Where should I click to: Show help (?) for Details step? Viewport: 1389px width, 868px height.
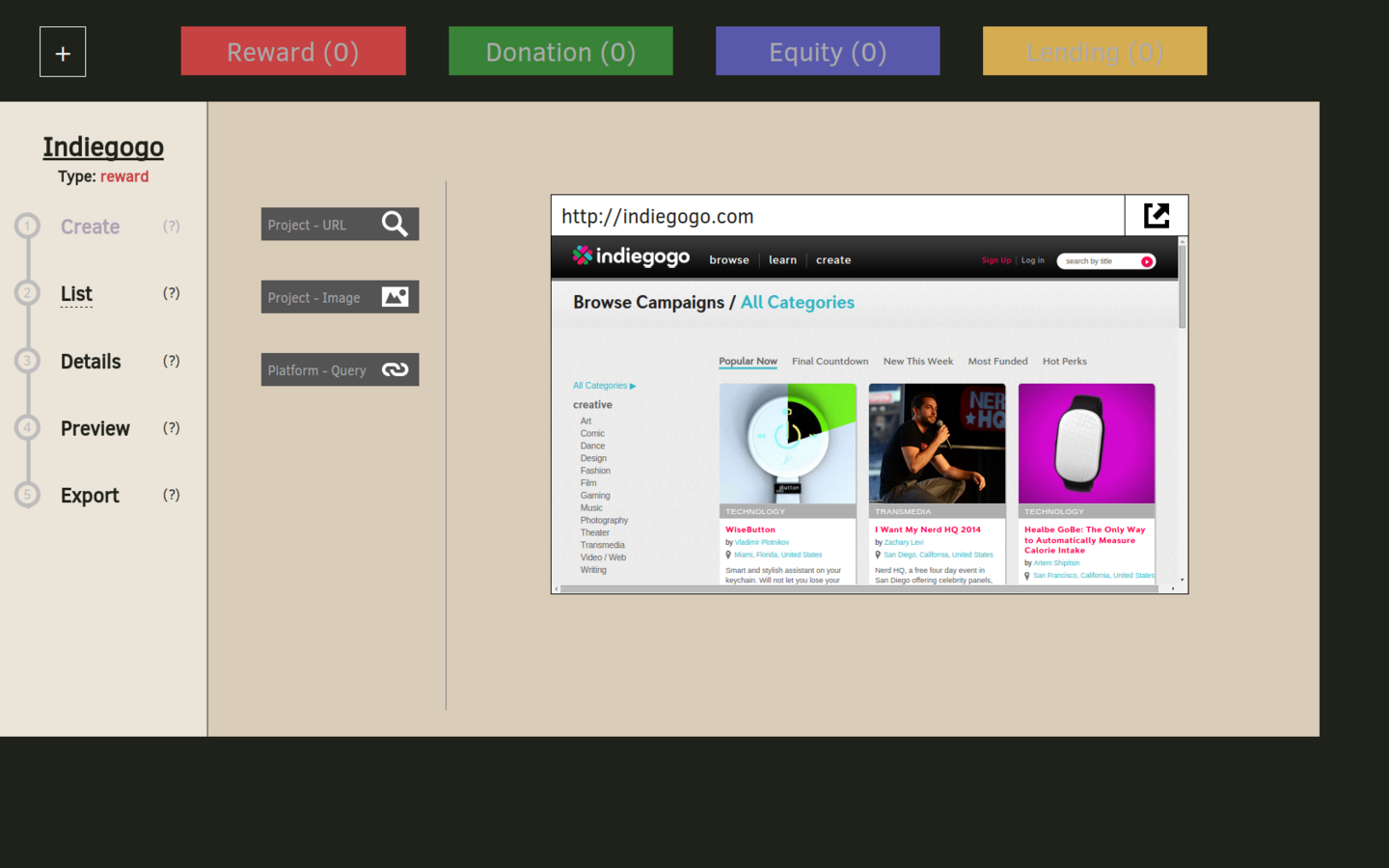pos(172,361)
